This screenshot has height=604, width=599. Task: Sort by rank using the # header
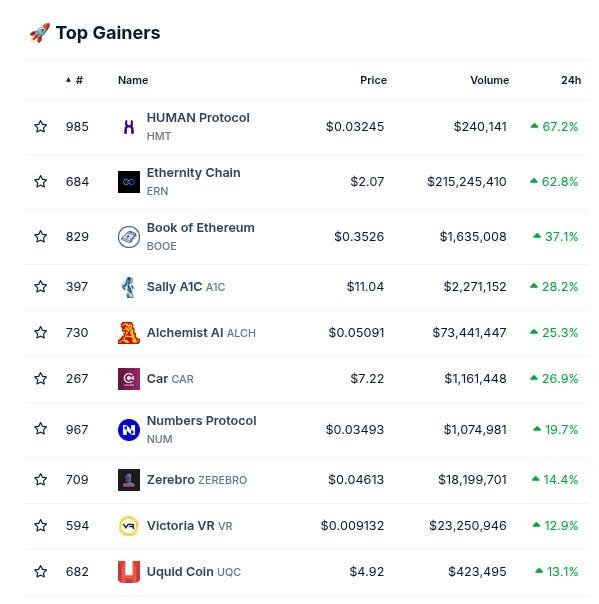75,80
